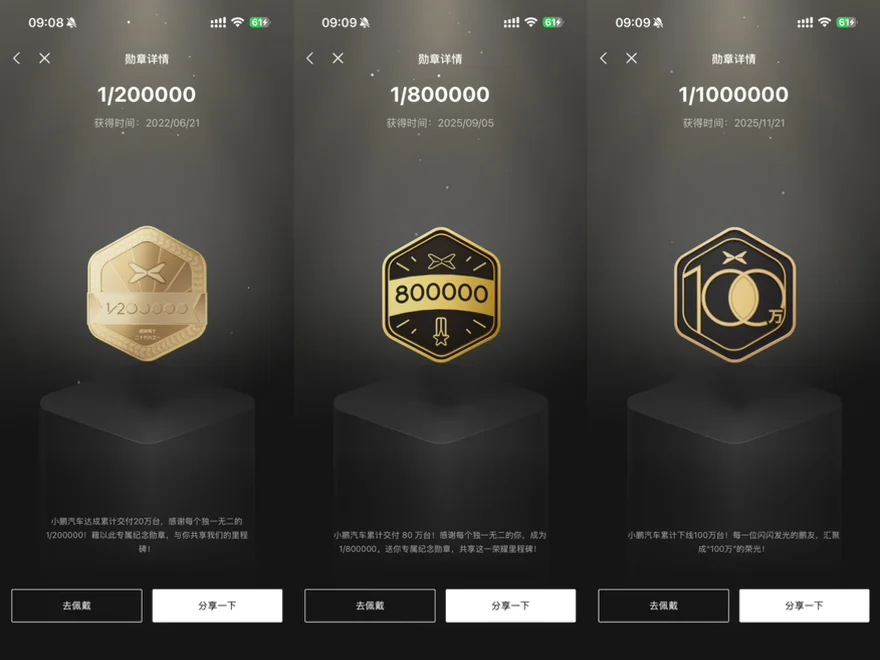Tap the gold 1/200000 hexagon medal
This screenshot has height=660, width=880.
pos(147,294)
